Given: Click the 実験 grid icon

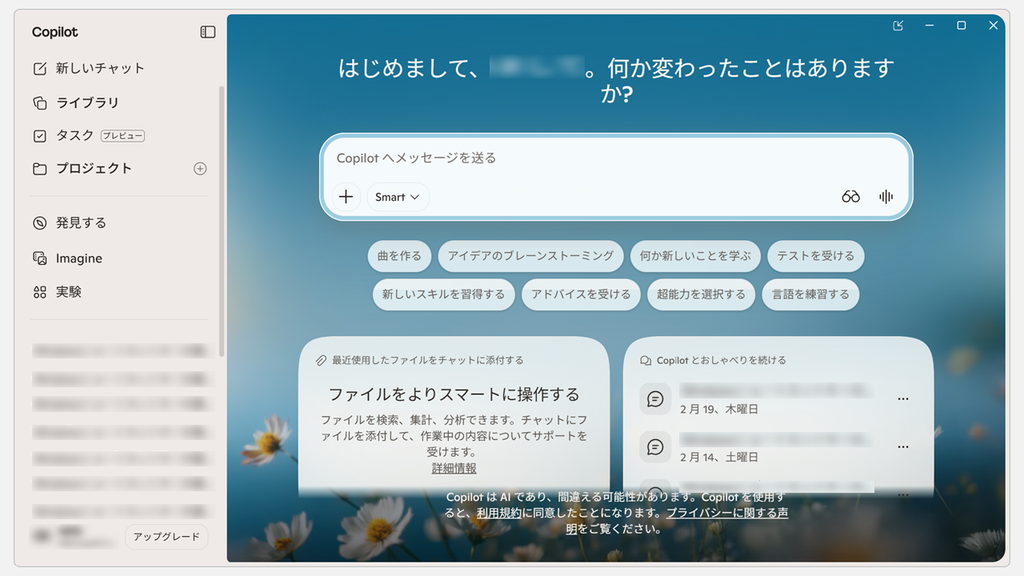Looking at the screenshot, I should click(40, 293).
